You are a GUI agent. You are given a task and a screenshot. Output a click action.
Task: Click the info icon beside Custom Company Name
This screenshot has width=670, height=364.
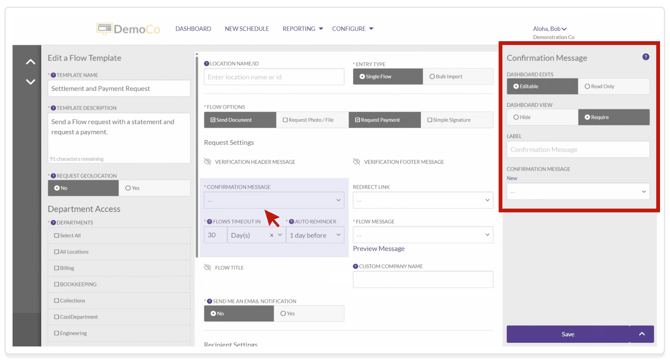click(x=356, y=266)
